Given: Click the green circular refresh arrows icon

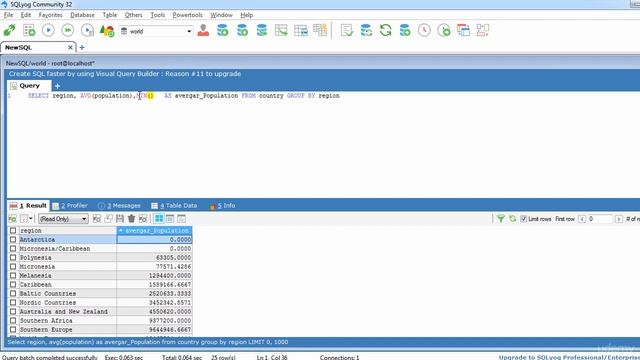Looking at the screenshot, I should 385,30.
